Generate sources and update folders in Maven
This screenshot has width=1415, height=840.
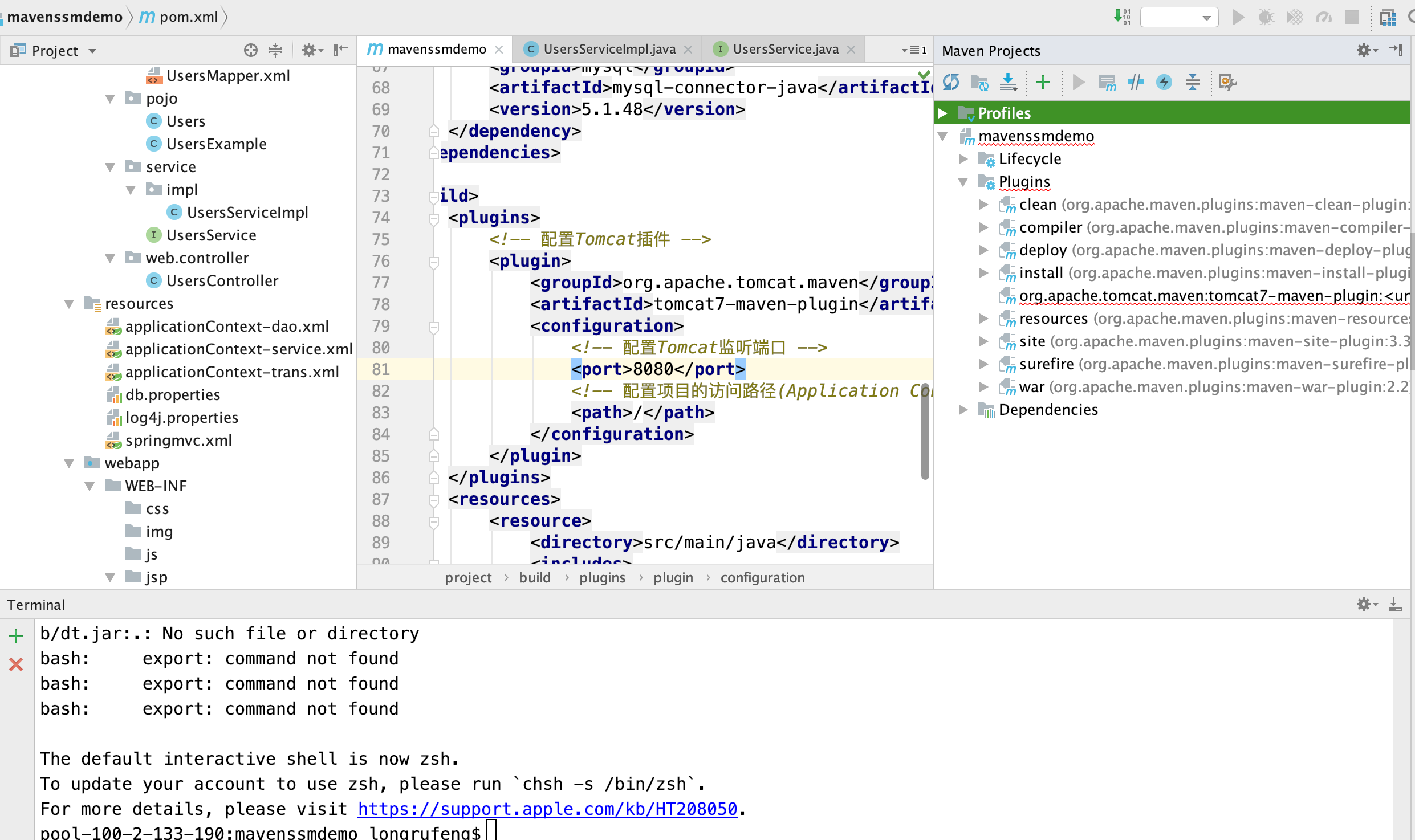pyautogui.click(x=979, y=82)
